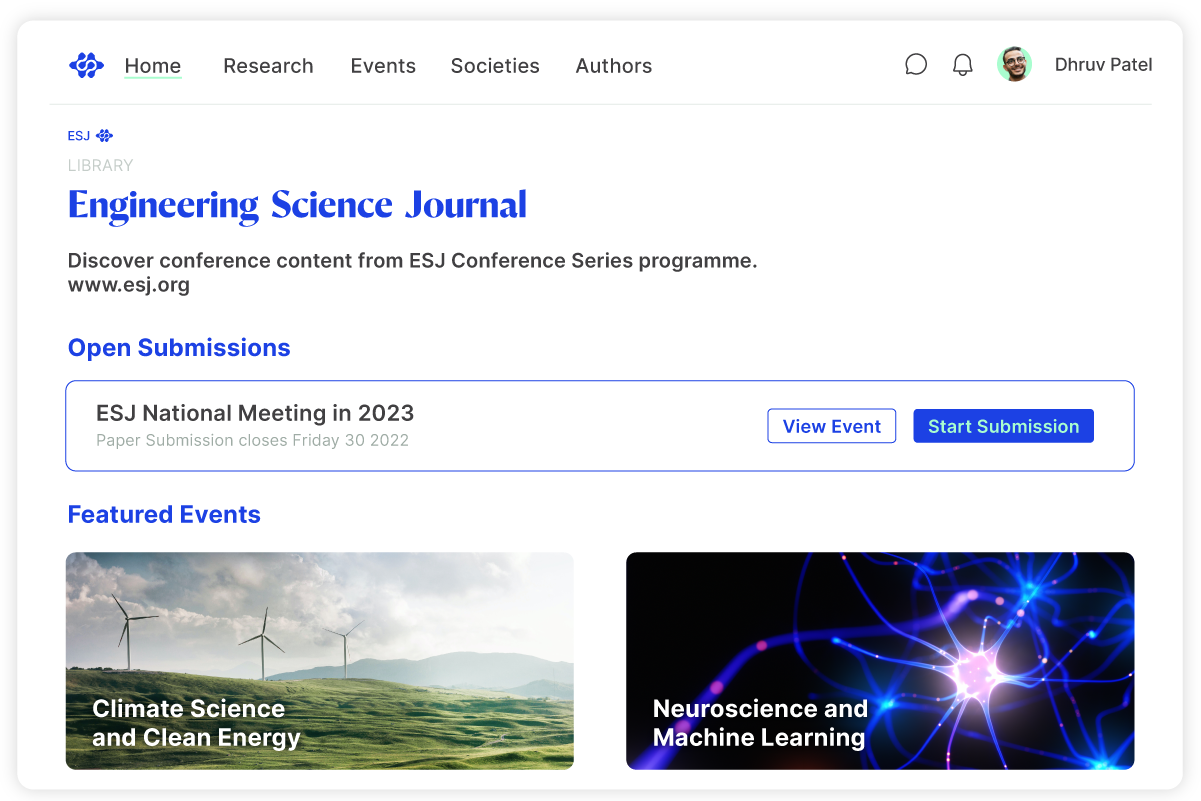The width and height of the screenshot is (1201, 801).
Task: Select the Home nav item
Action: pos(153,66)
